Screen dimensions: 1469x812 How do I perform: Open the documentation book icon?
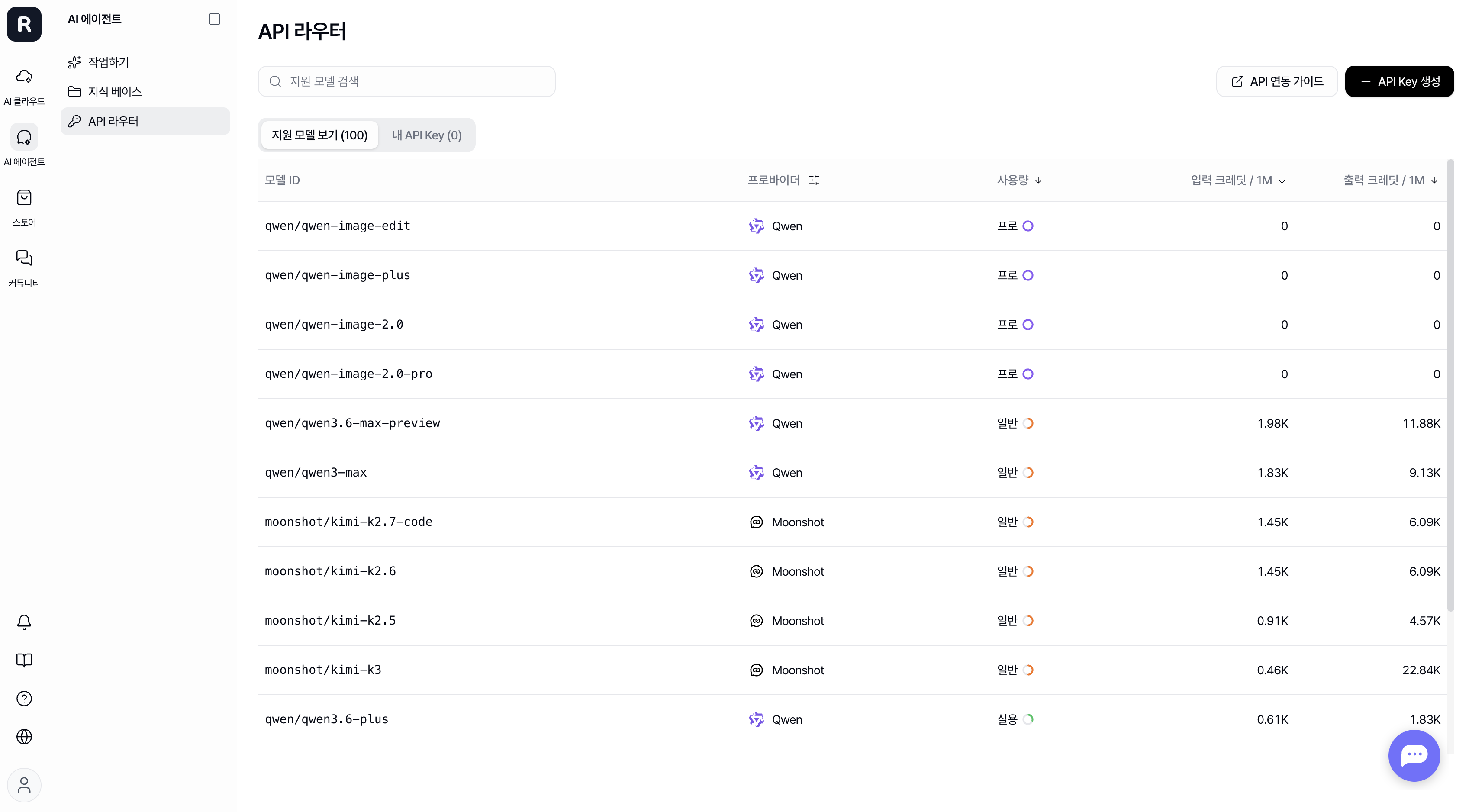click(x=24, y=661)
